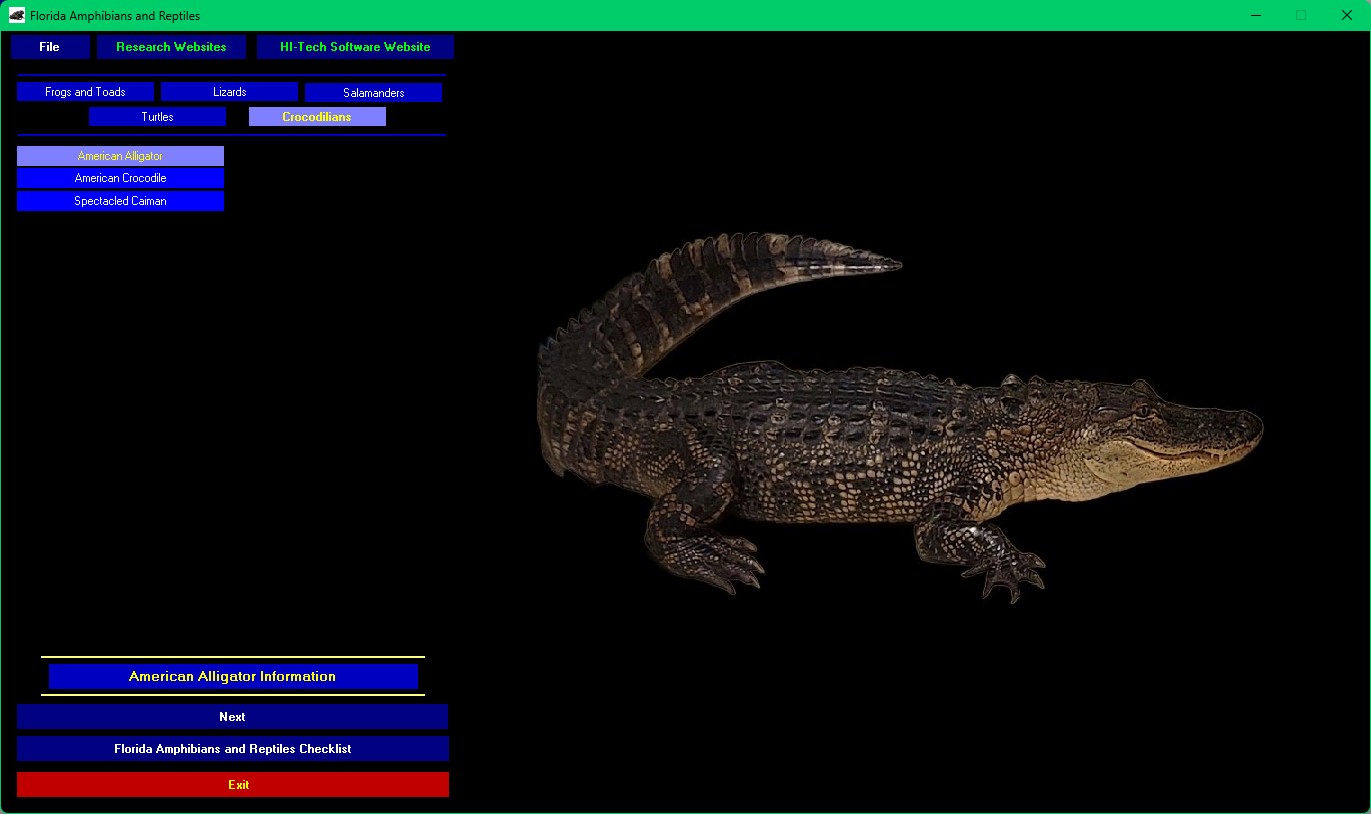Viewport: 1371px width, 814px height.
Task: Select the Frogs and Toads category
Action: point(85,92)
